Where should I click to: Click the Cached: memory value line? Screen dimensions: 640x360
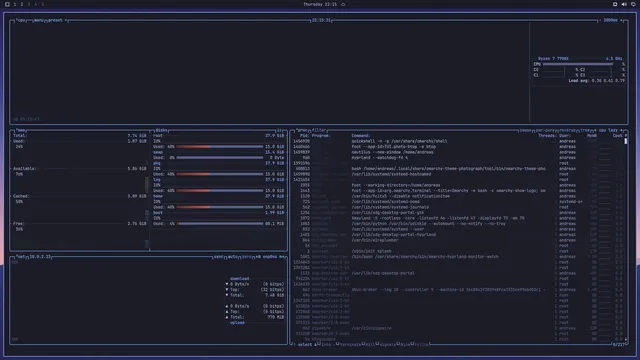point(80,196)
